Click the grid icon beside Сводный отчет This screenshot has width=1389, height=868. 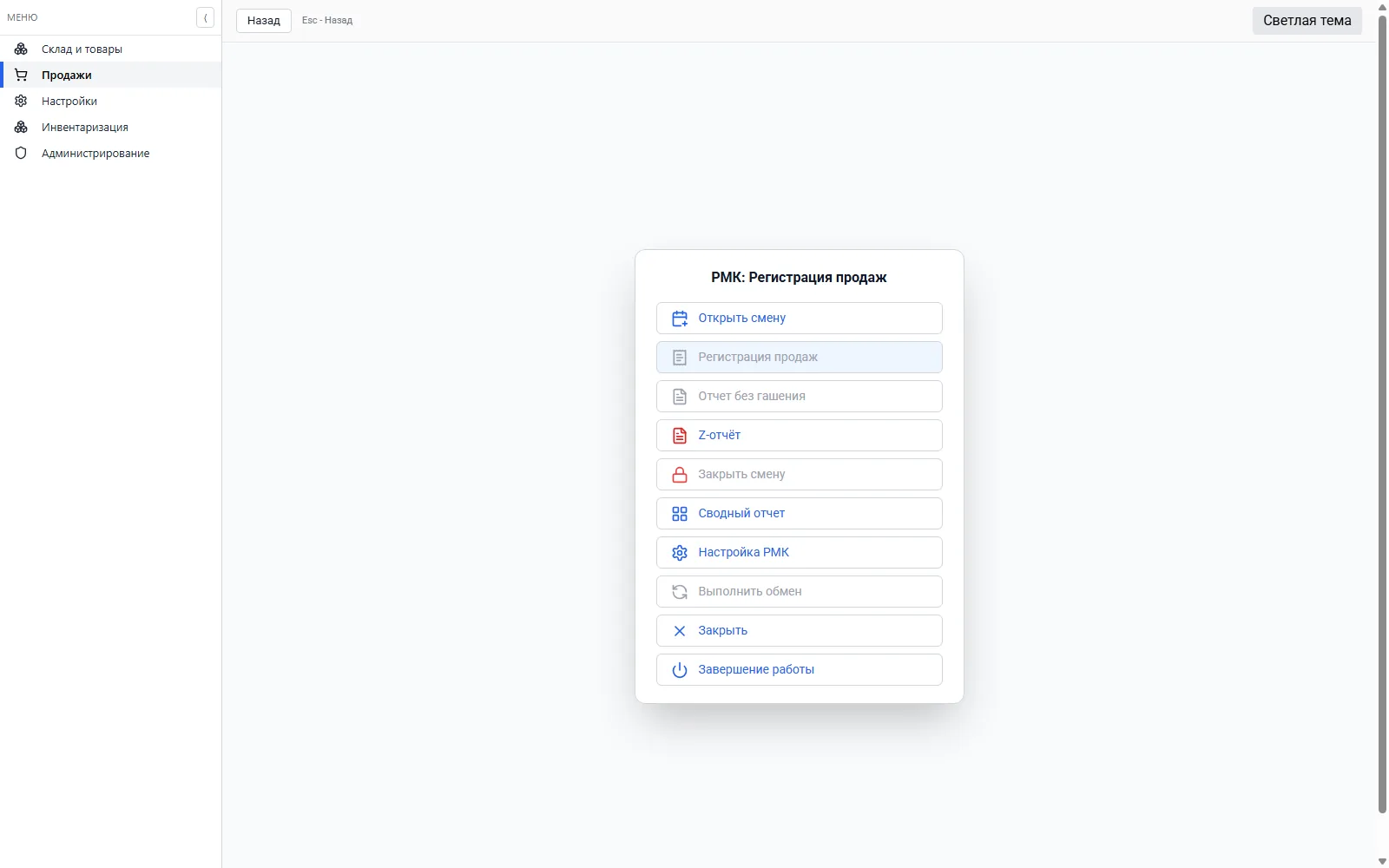coord(680,514)
